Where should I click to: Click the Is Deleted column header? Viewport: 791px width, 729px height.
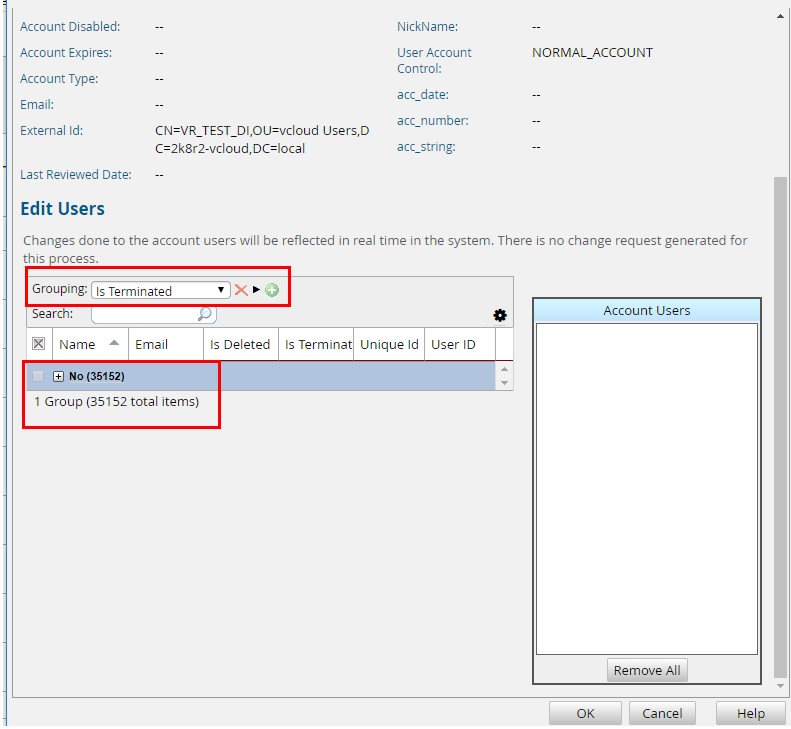pos(240,344)
